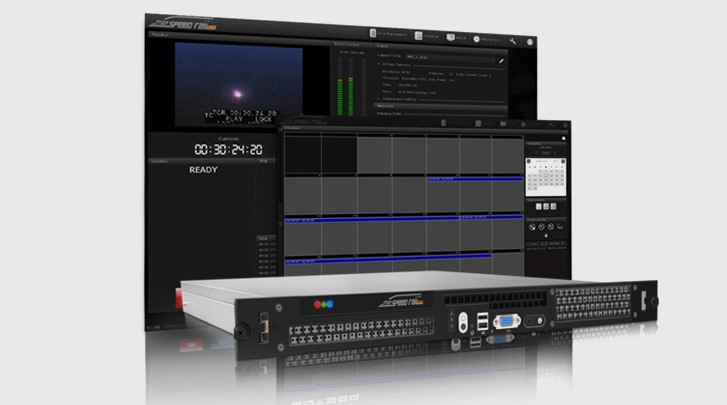Click the third main toolbar button
727x405 pixels.
[x=457, y=38]
